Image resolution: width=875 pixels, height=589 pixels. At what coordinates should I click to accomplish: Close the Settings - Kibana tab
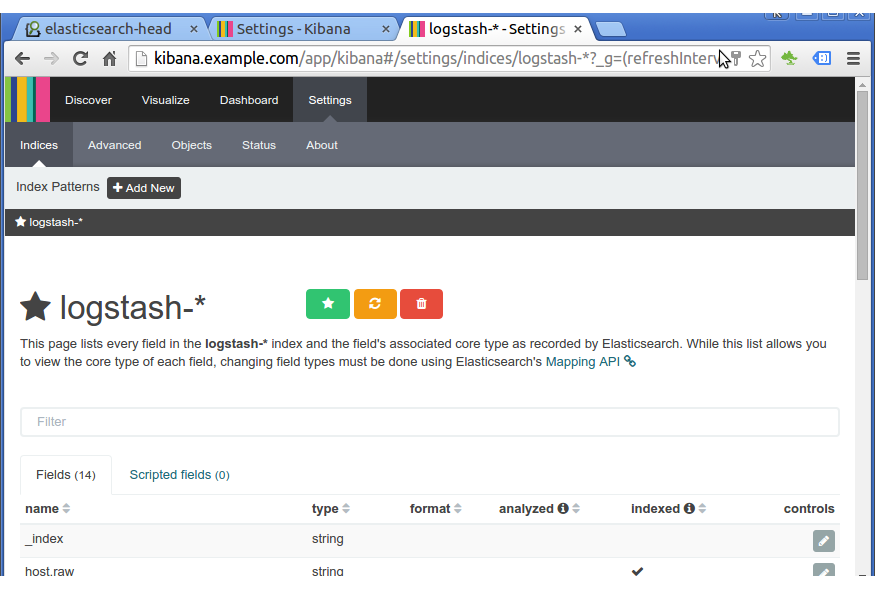386,29
